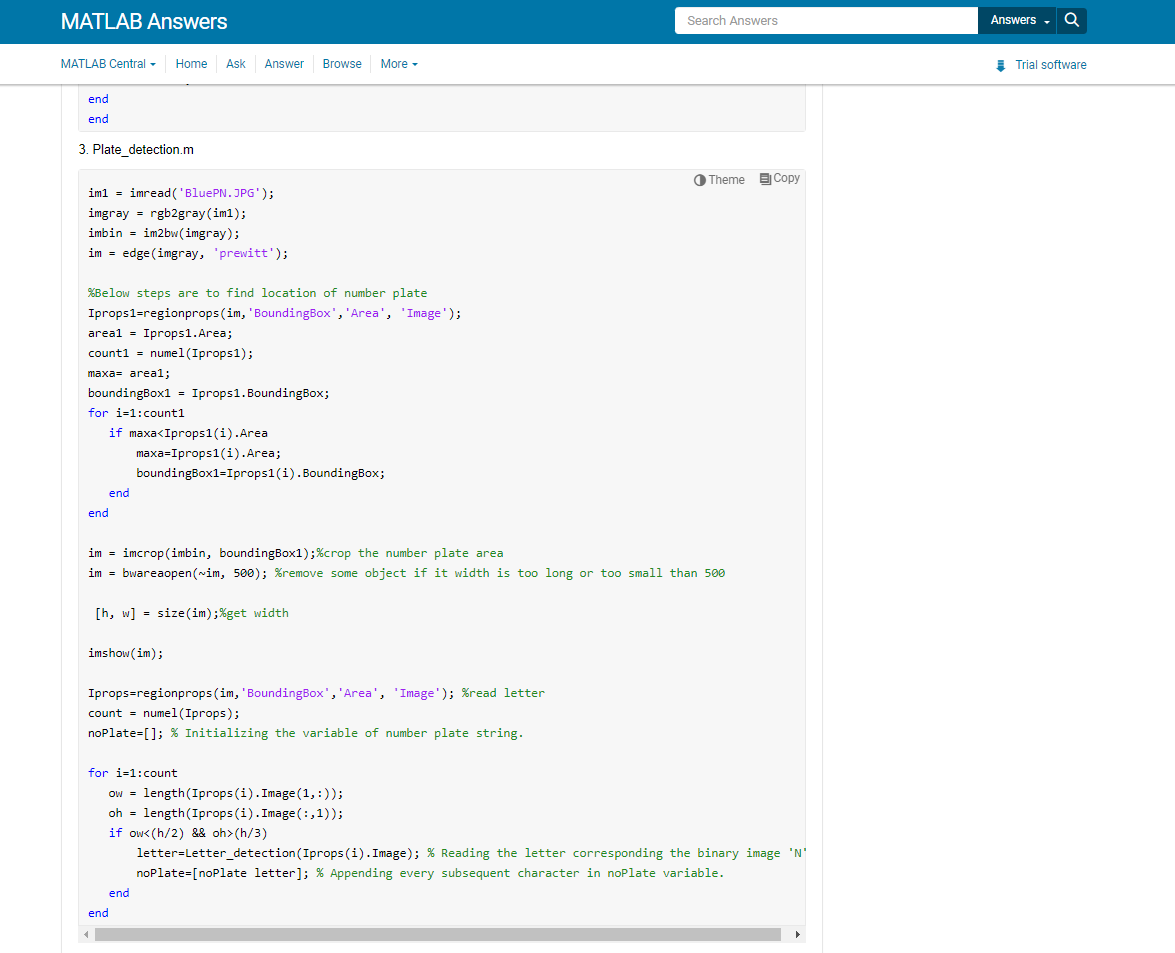Click the 'if ow<(h/2) && oh>(h/3)' line
1175x953 pixels.
(188, 833)
